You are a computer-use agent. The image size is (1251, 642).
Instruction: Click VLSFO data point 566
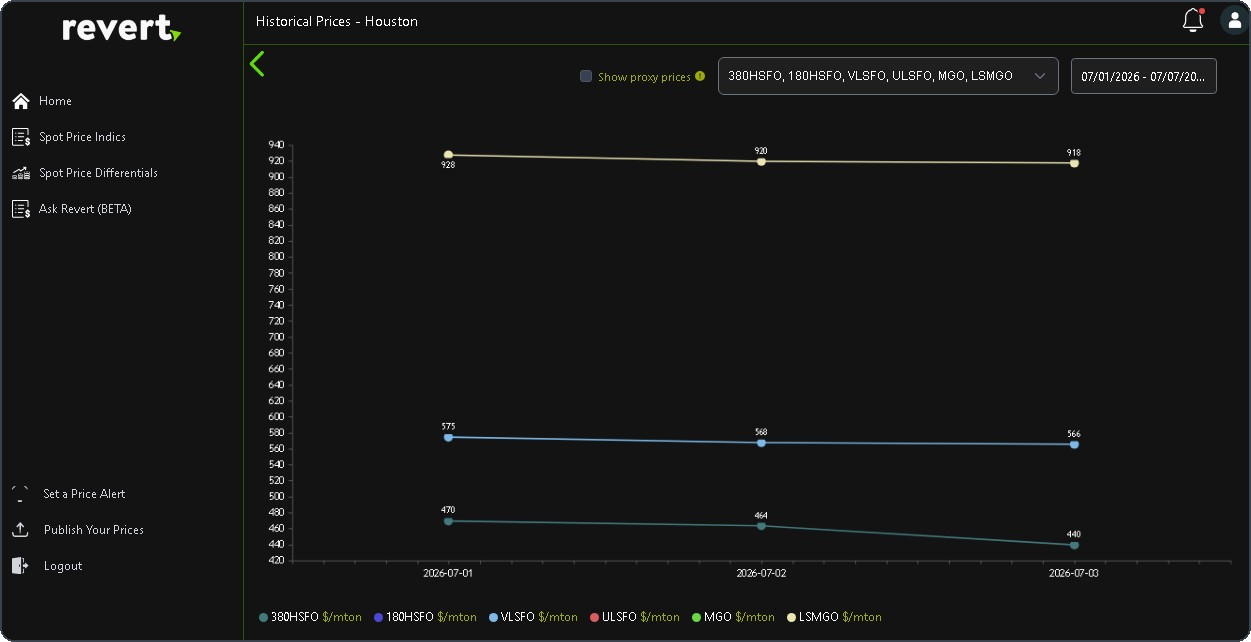tap(1074, 444)
